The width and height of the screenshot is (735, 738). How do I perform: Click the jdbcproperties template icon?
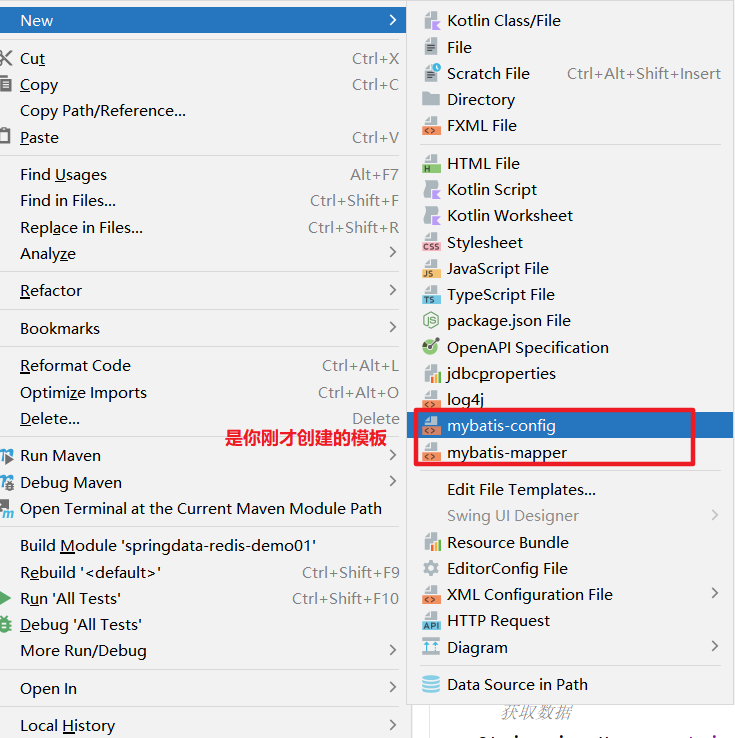click(432, 374)
